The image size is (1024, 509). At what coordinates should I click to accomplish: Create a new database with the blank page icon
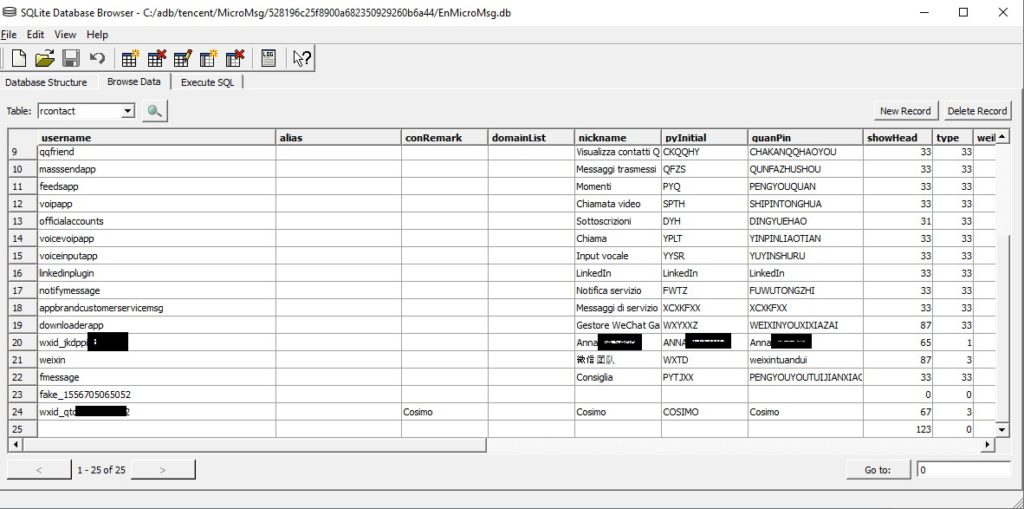tap(19, 59)
